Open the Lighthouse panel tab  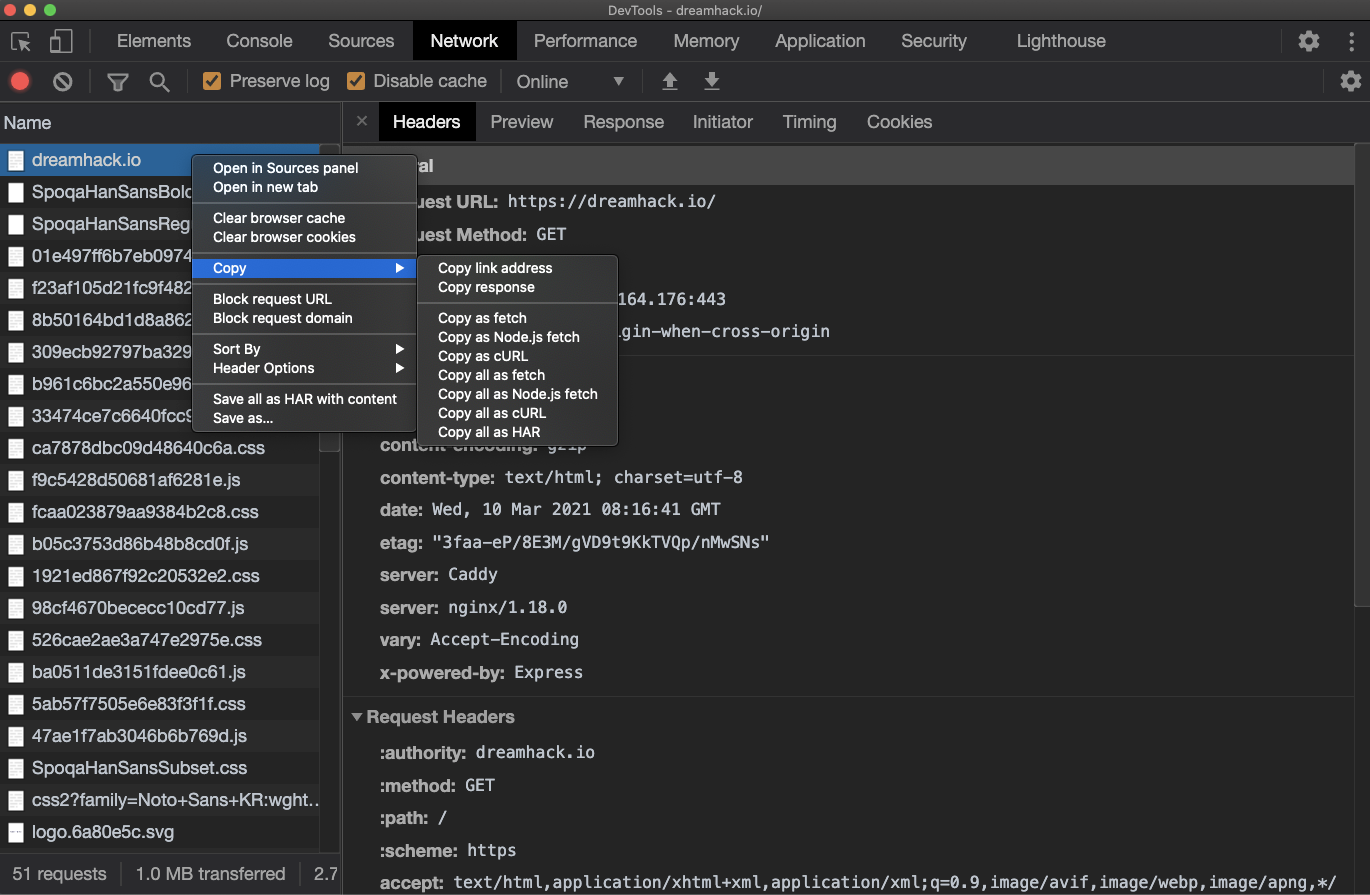click(x=1061, y=41)
